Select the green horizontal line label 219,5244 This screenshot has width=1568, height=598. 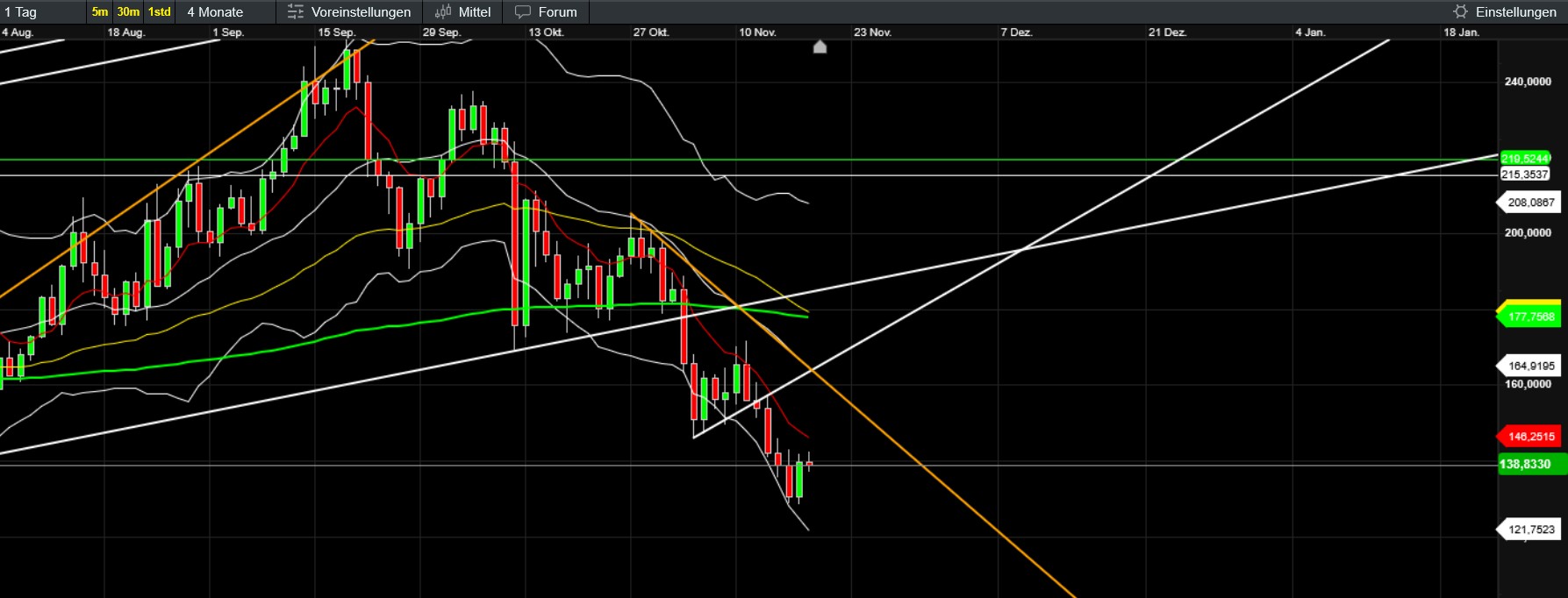coord(1525,159)
